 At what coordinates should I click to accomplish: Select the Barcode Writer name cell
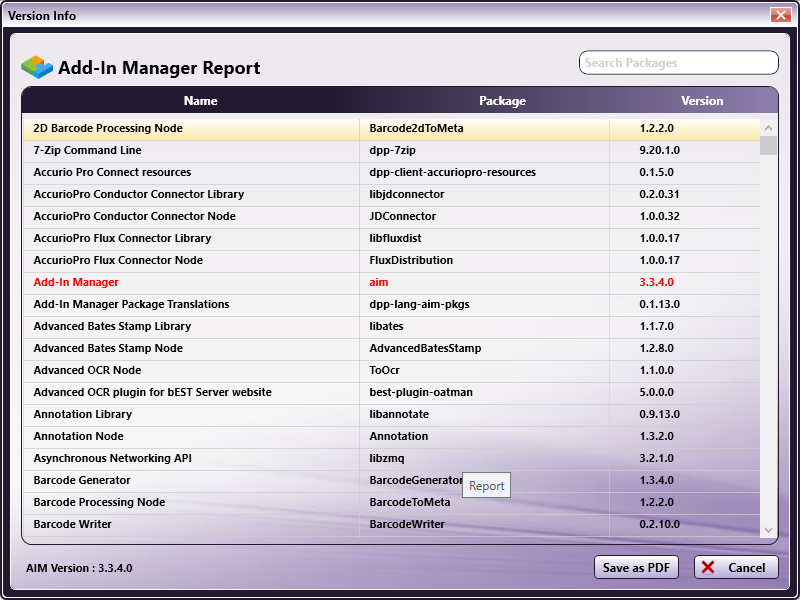point(191,524)
